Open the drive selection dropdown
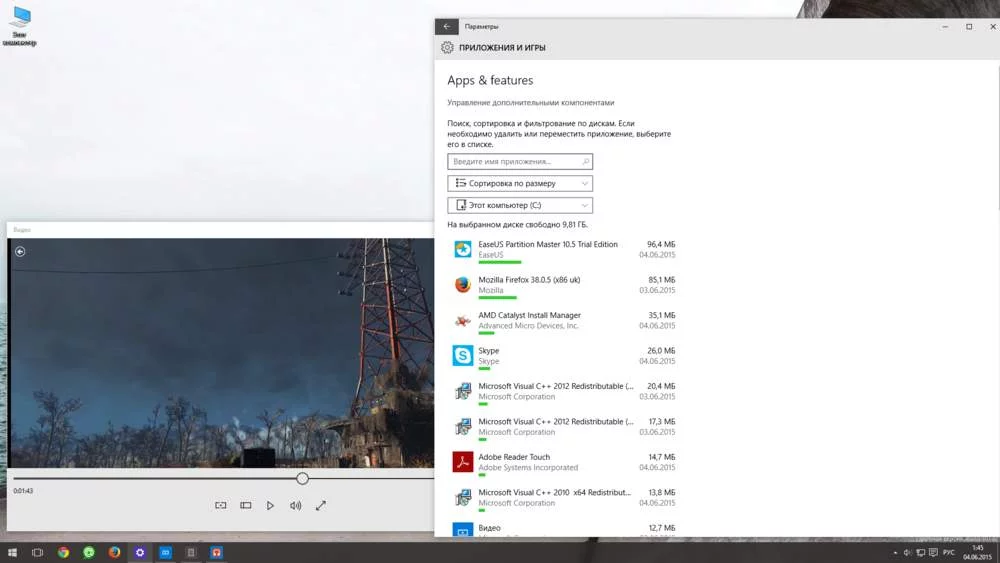Image resolution: width=1000 pixels, height=563 pixels. pos(520,205)
